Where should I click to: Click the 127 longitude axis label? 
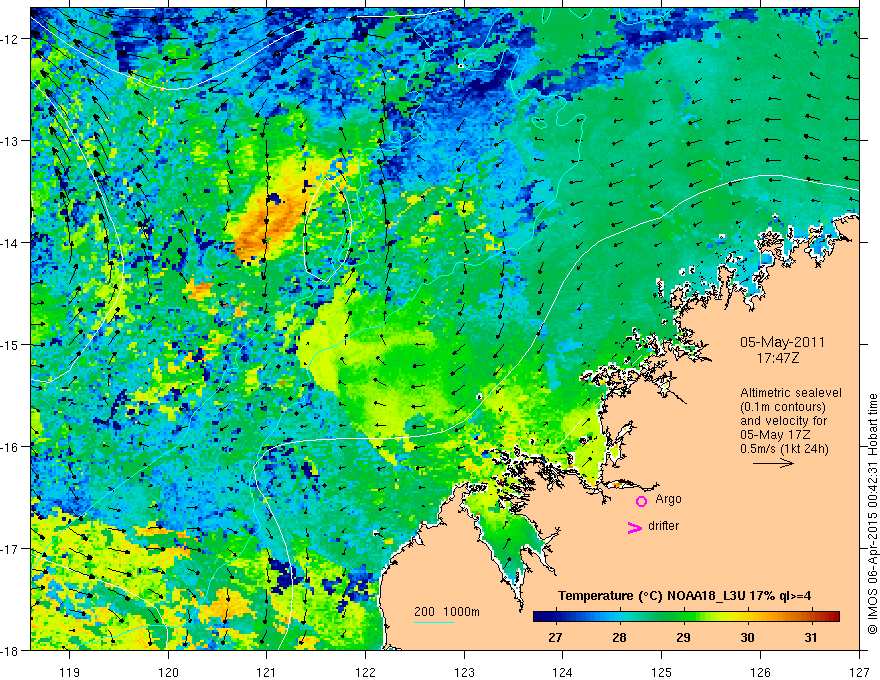859,672
